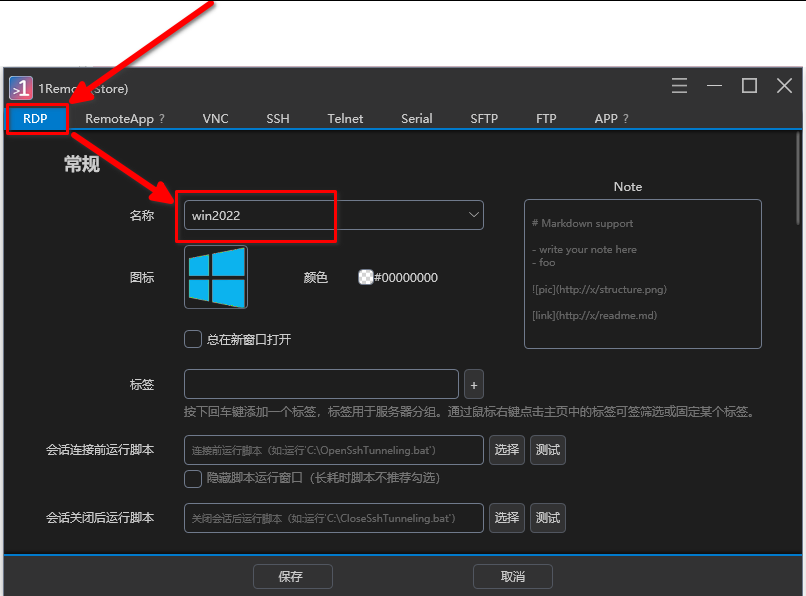Expand the 名称 dropdown arrow

[473, 215]
